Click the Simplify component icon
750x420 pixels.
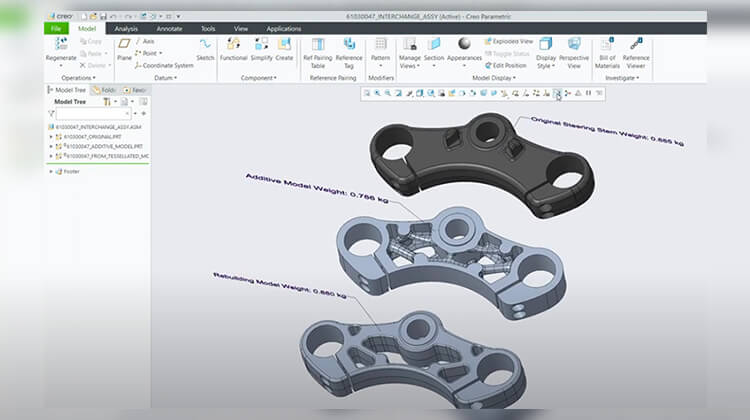click(x=262, y=45)
